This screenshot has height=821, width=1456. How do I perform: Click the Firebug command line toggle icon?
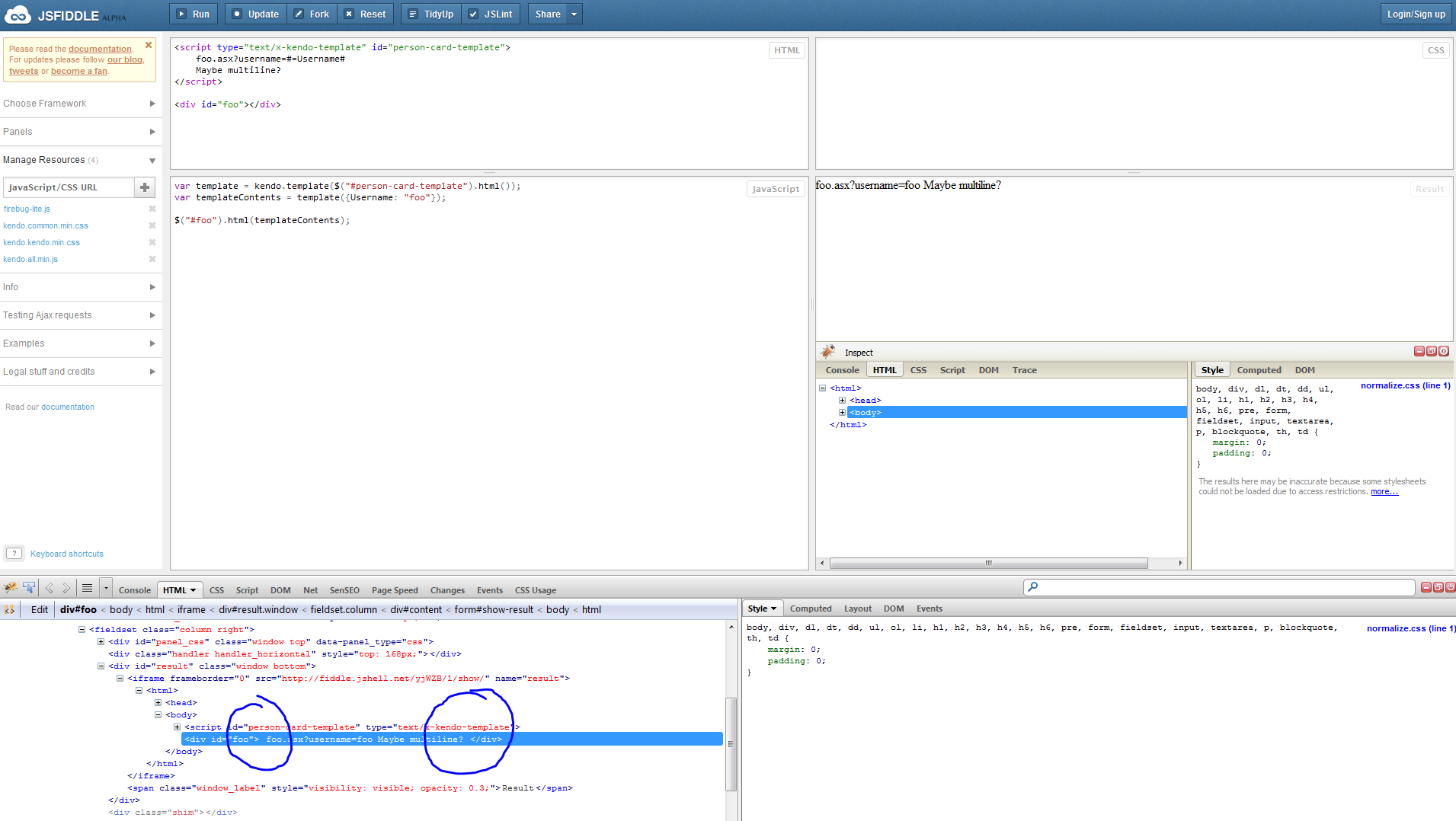(88, 588)
